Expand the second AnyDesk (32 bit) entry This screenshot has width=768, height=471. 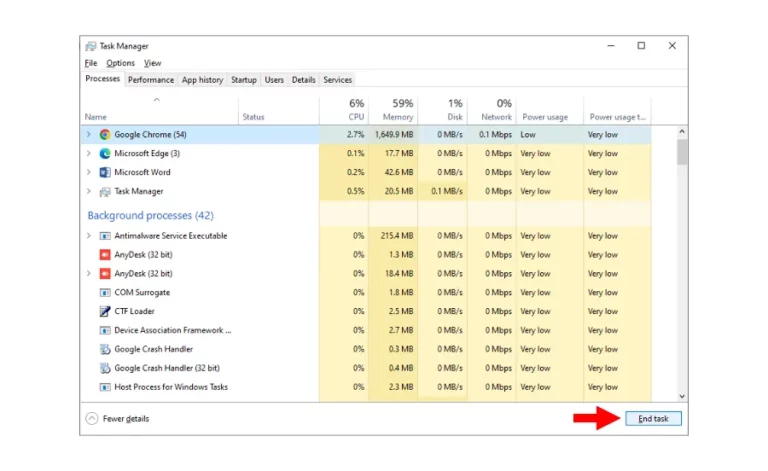point(89,273)
